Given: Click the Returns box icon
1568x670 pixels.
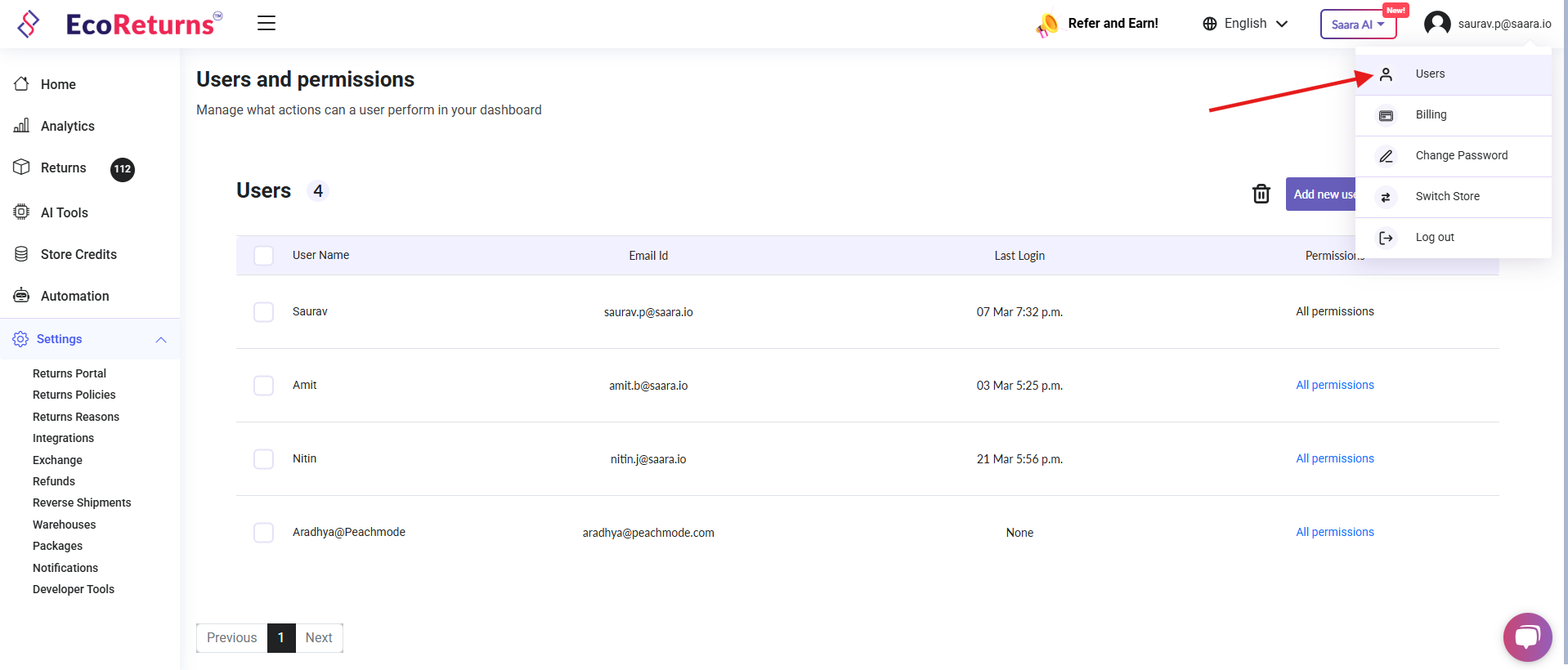Looking at the screenshot, I should click(22, 167).
